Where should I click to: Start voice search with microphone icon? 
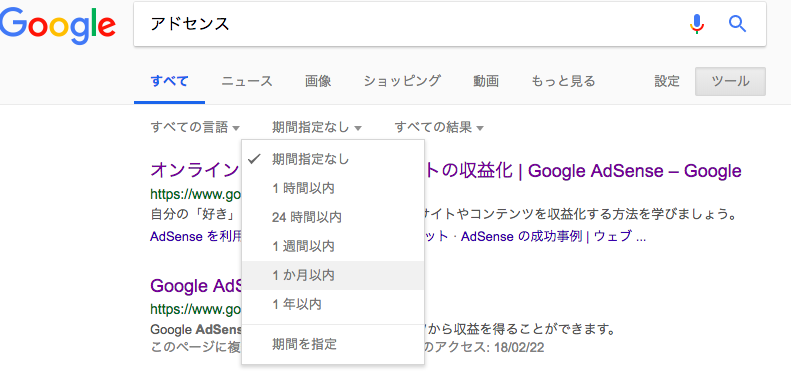pos(697,24)
